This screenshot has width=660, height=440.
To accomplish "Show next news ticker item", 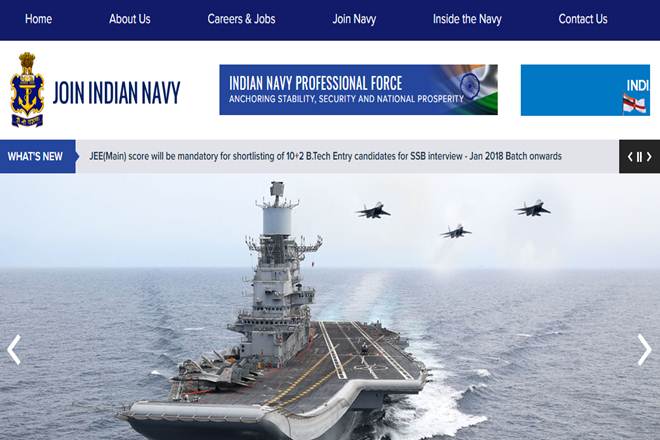I will coord(649,157).
